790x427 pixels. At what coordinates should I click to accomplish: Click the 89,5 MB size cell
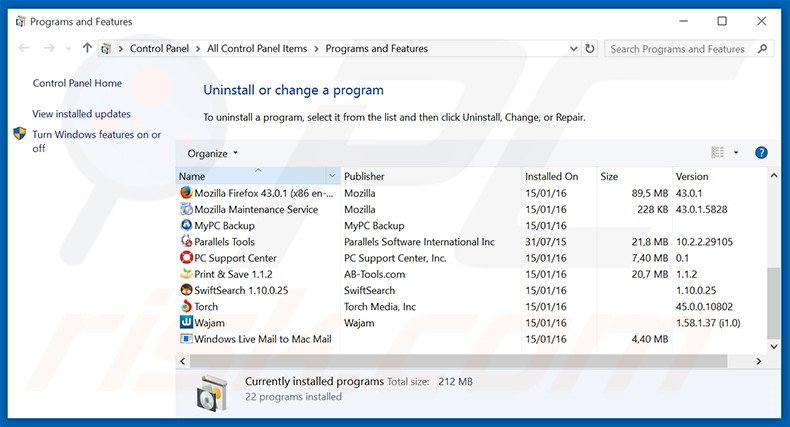(649, 193)
